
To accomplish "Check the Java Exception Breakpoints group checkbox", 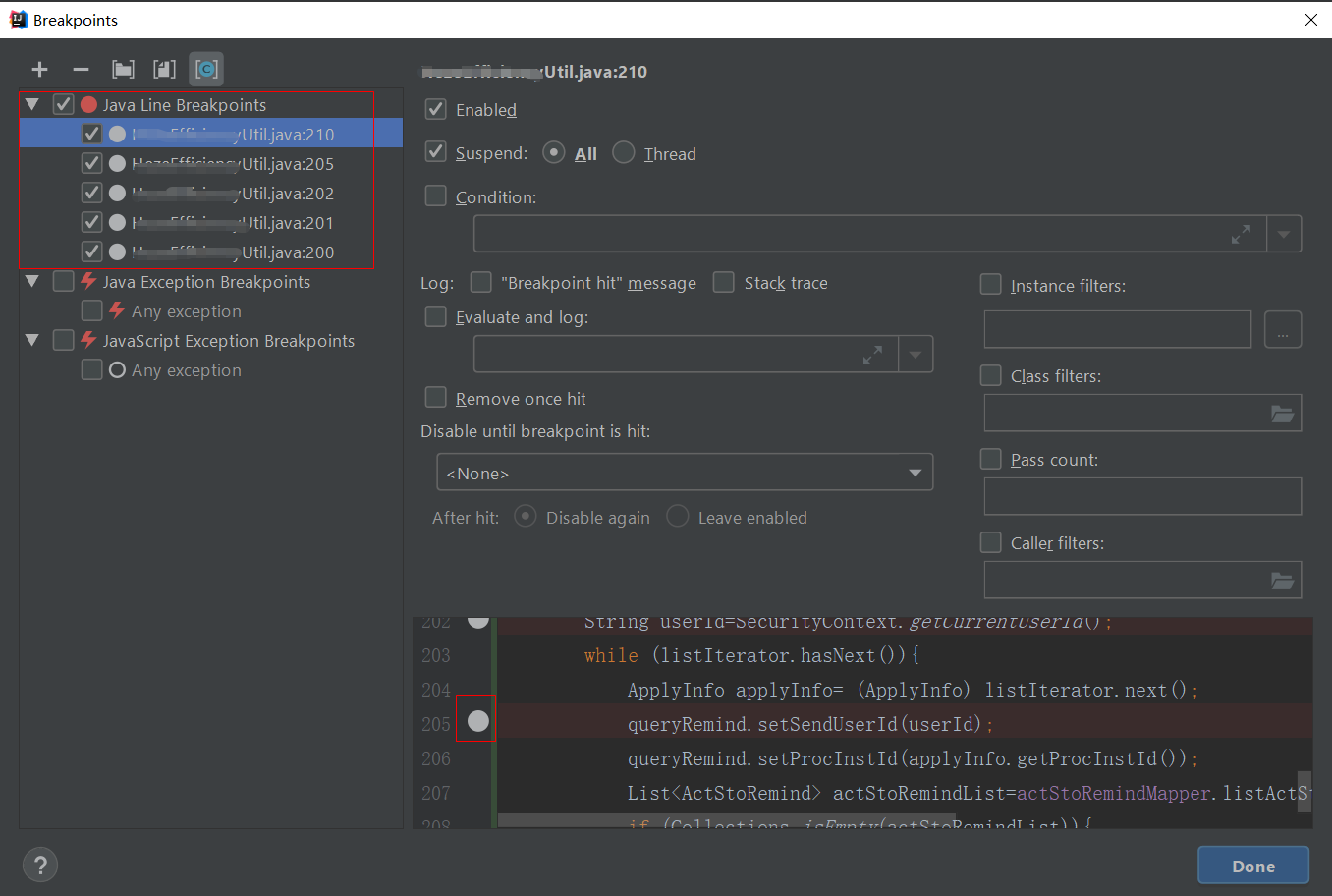I will (63, 281).
